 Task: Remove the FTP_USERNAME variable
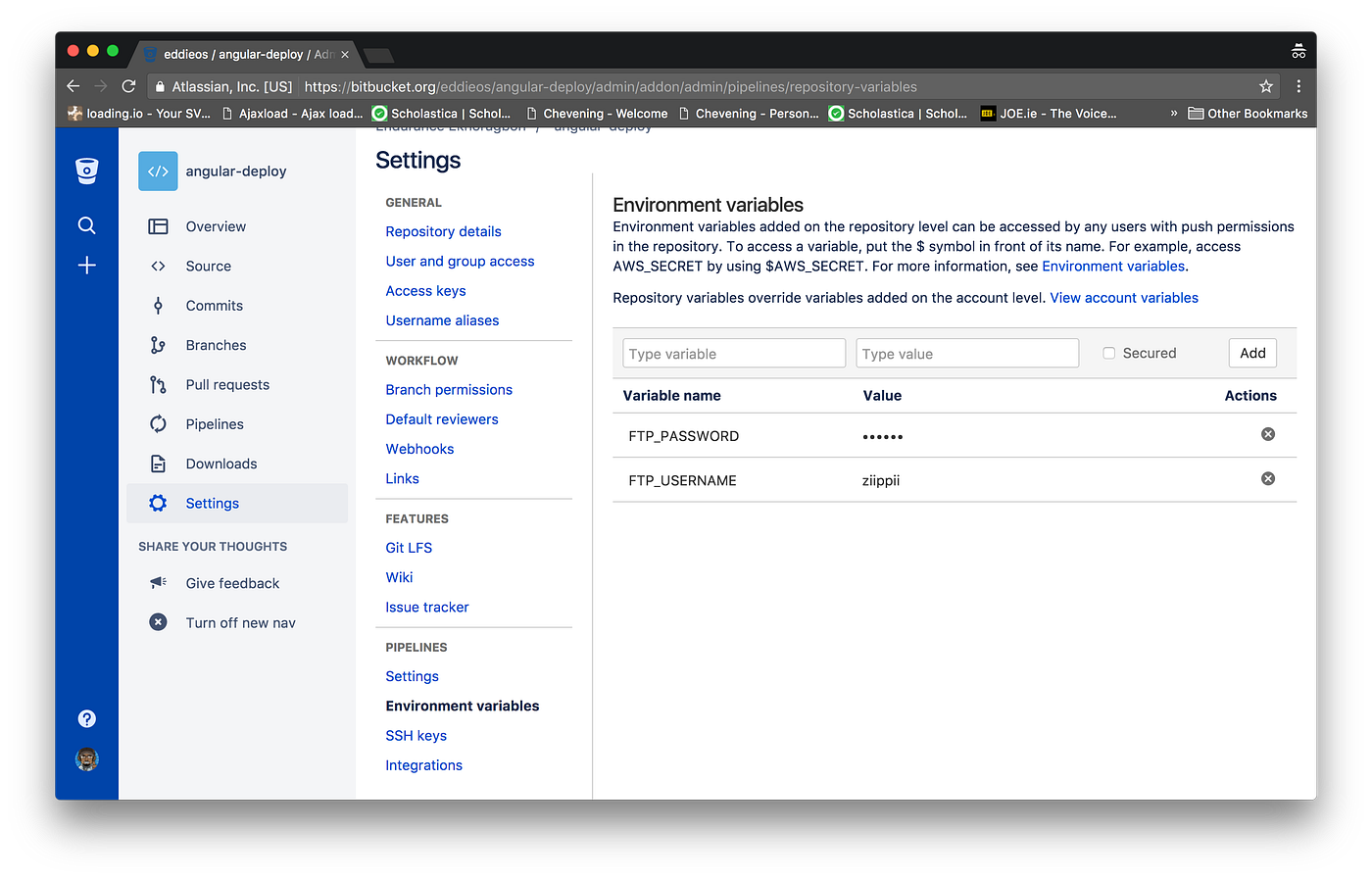click(x=1268, y=479)
